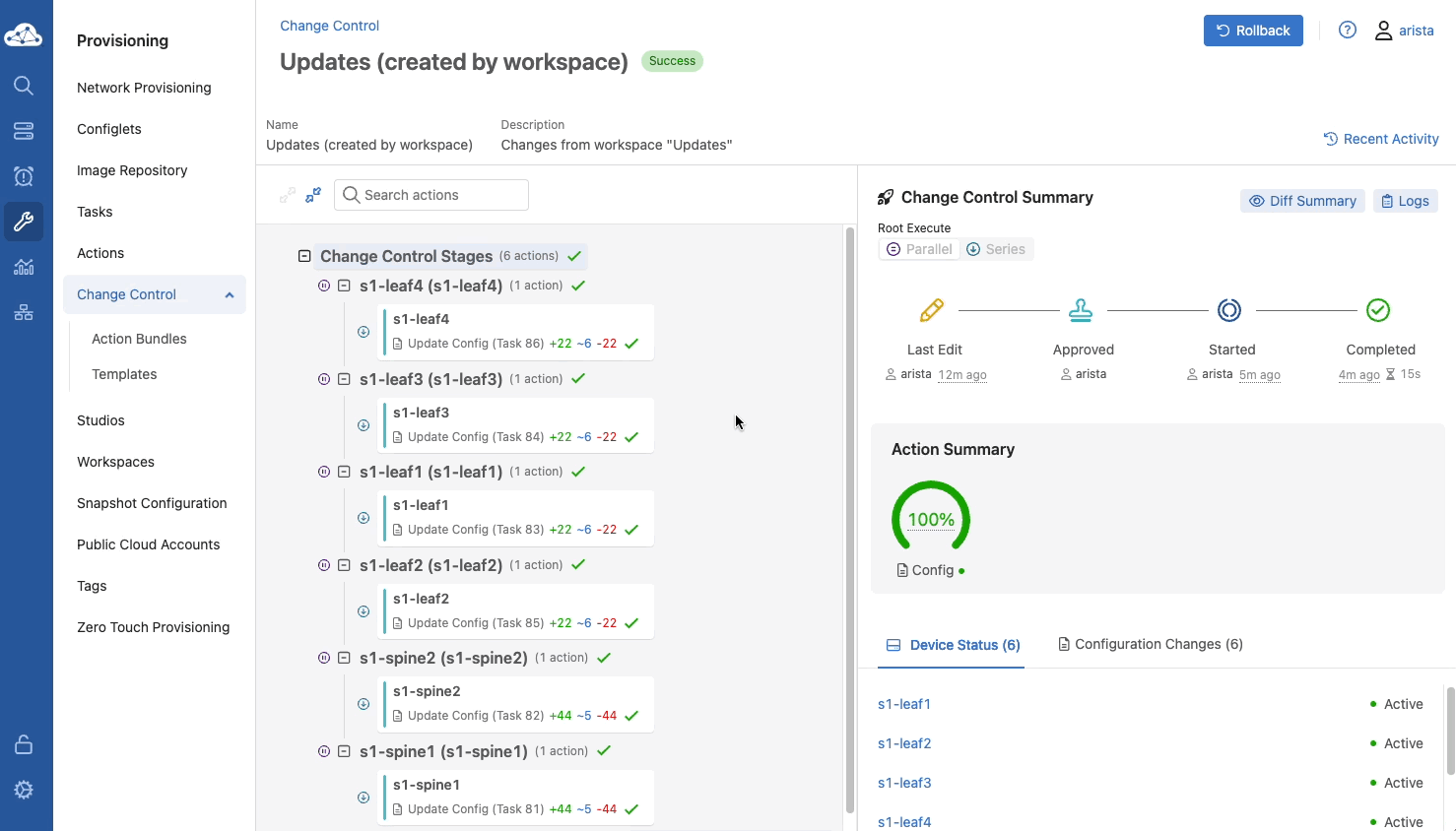This screenshot has width=1456, height=831.
Task: Click the 100% Action Summary progress gauge
Action: tap(931, 519)
